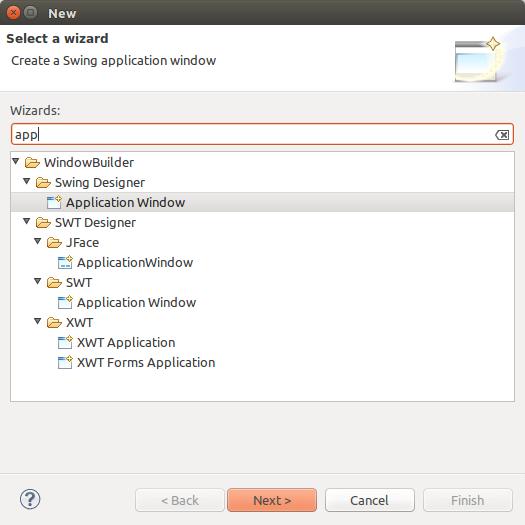Click the SWT folder icon
The height and width of the screenshot is (525, 525).
coord(54,283)
